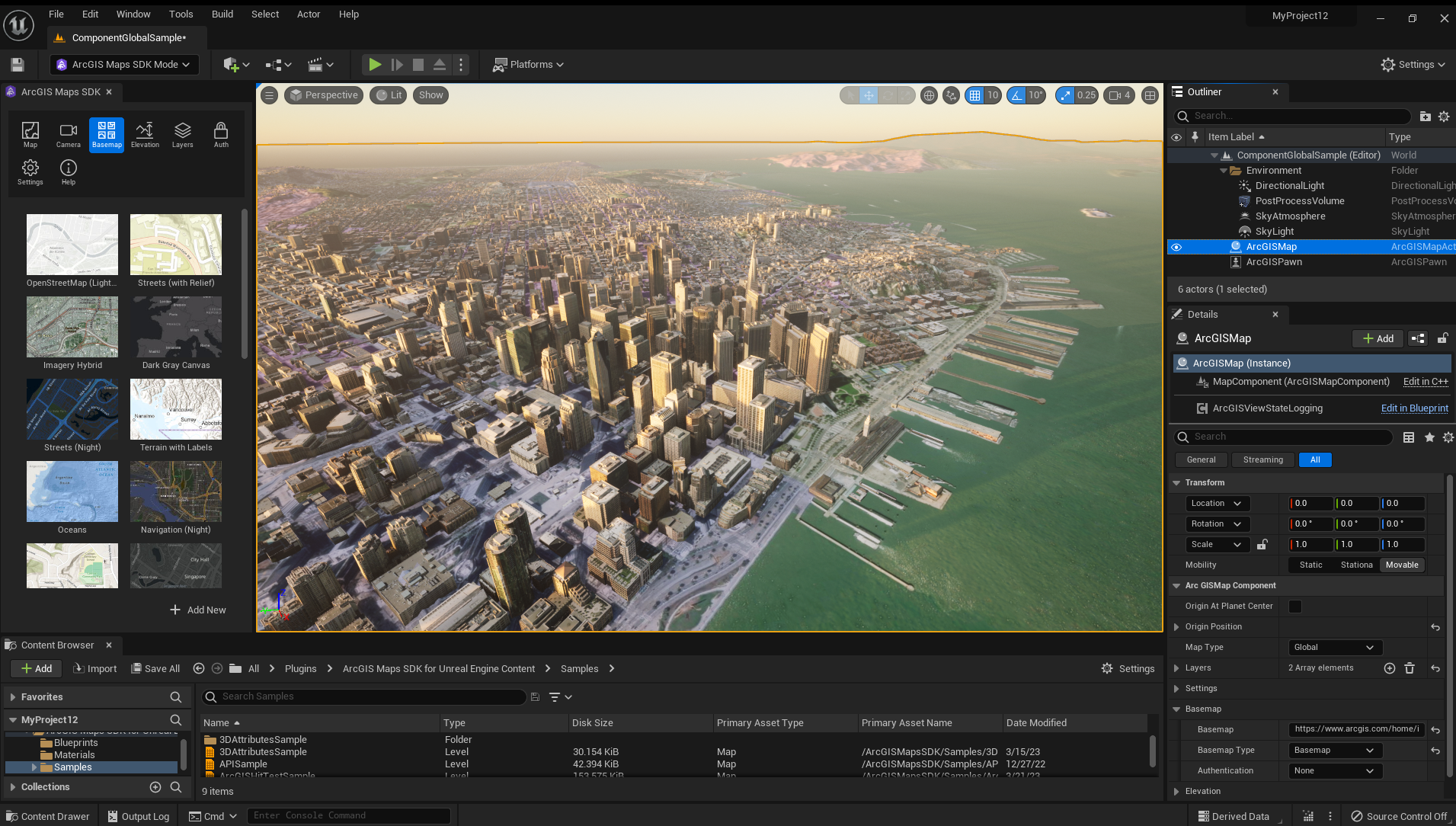Toggle Details property matrix table view icon
1456x826 pixels.
(1409, 437)
